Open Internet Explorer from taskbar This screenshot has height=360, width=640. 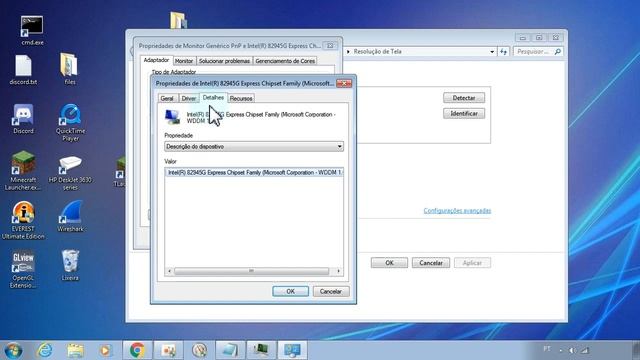pos(44,350)
